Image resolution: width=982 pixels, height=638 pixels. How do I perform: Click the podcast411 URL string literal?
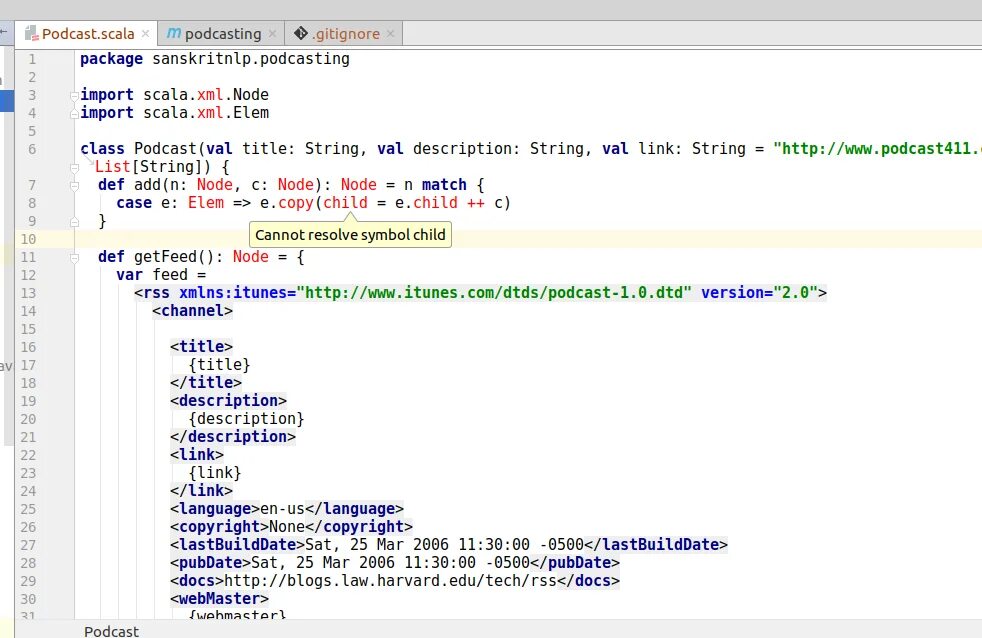(x=877, y=148)
